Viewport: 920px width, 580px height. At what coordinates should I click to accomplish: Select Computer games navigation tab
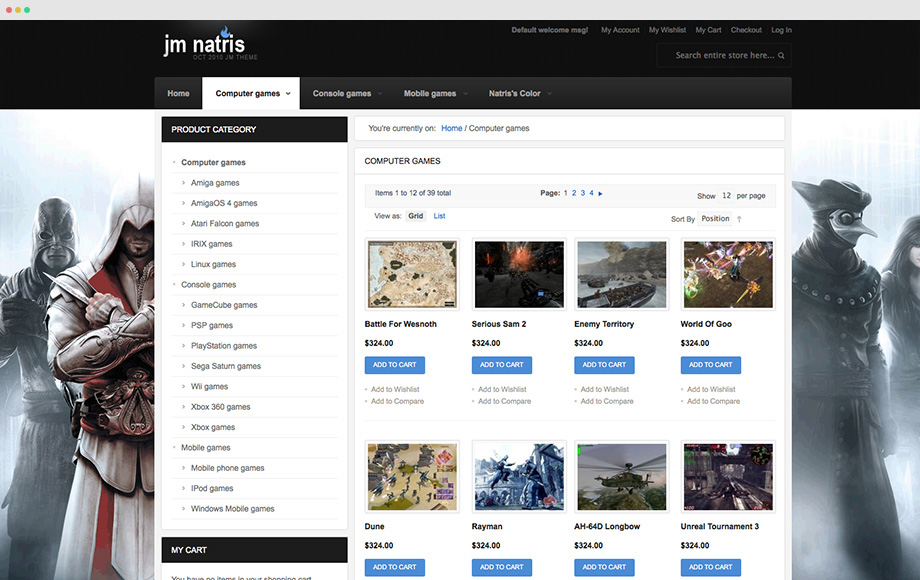[x=251, y=93]
